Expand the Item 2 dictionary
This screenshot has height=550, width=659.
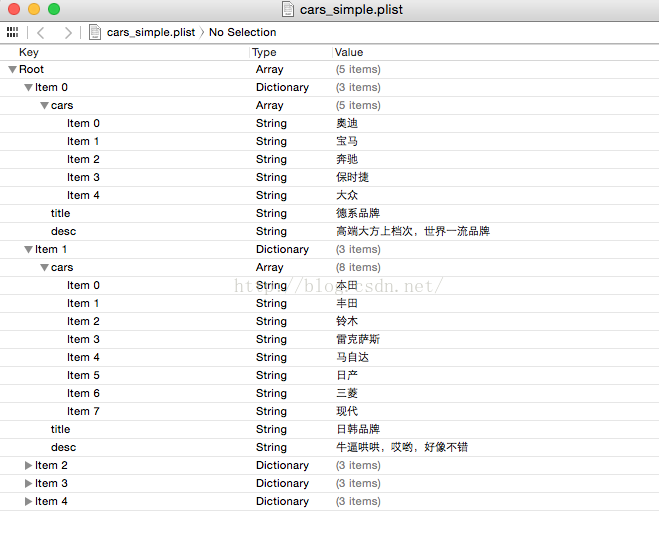coord(29,466)
